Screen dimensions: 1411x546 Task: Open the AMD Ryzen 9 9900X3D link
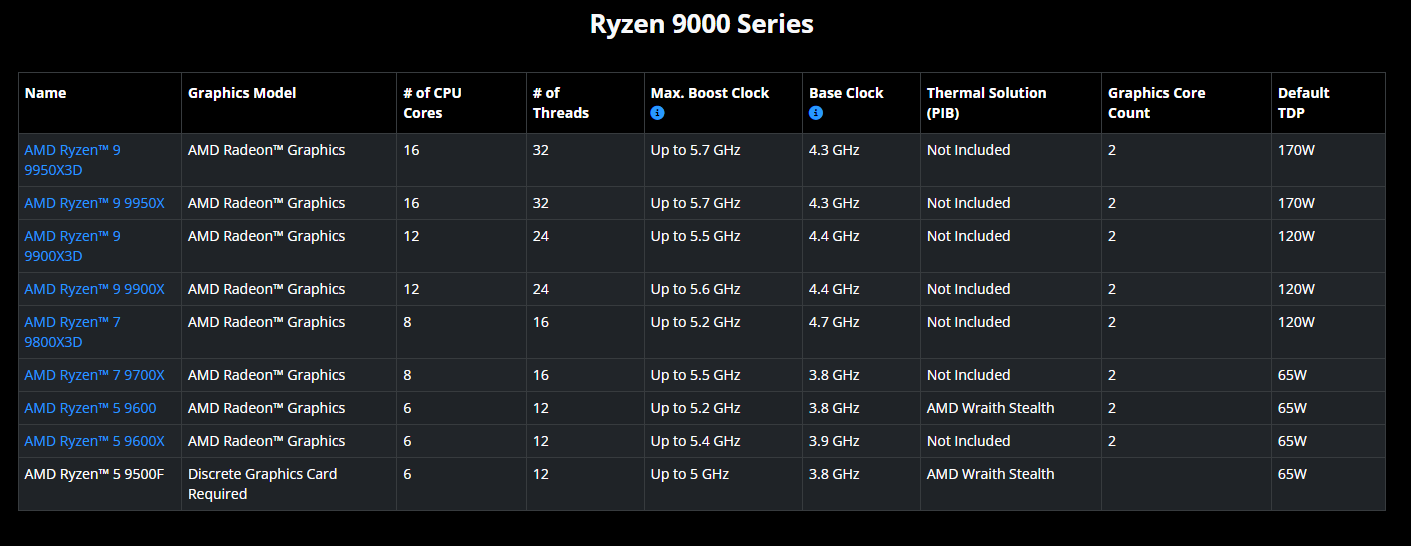click(72, 246)
